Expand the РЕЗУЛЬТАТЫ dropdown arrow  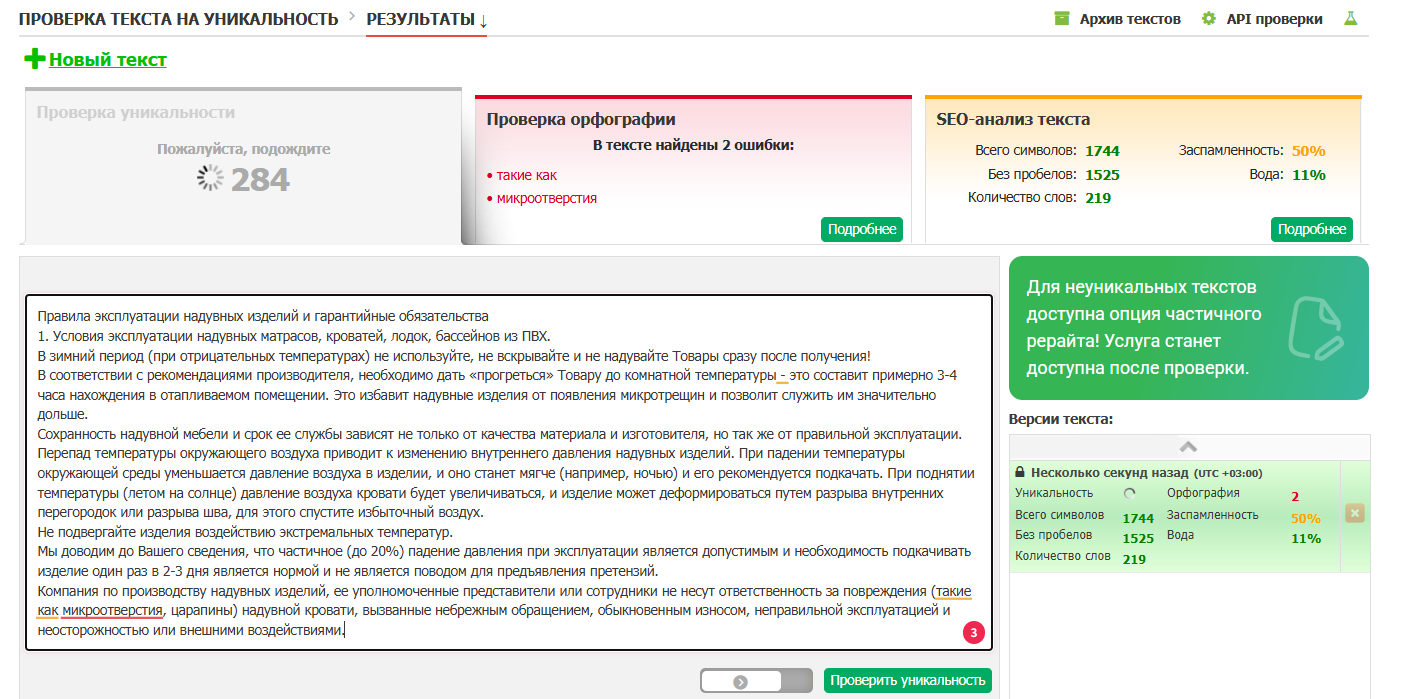click(x=483, y=20)
